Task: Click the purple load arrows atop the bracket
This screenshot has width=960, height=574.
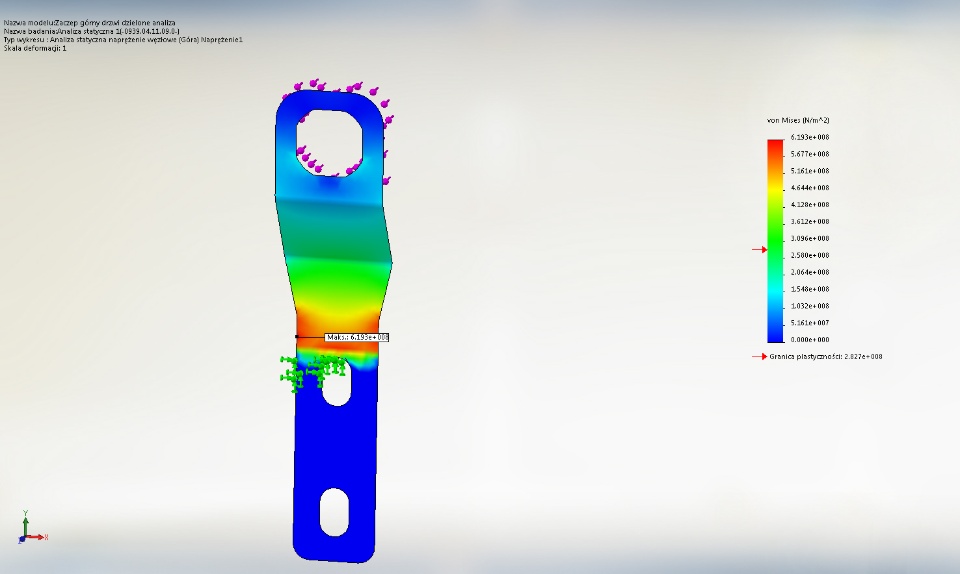Action: coord(337,88)
